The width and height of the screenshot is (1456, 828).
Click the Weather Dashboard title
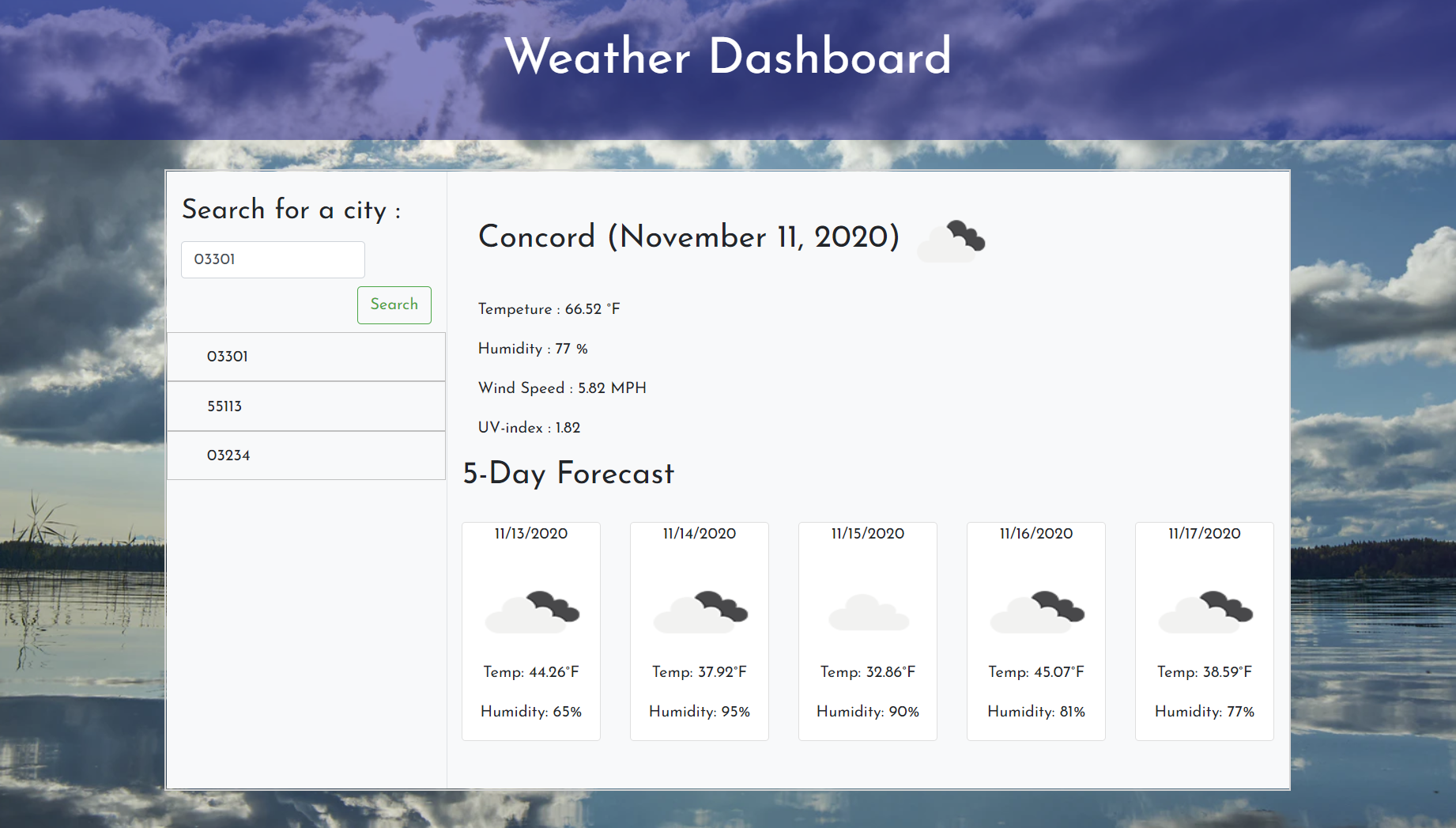point(728,56)
